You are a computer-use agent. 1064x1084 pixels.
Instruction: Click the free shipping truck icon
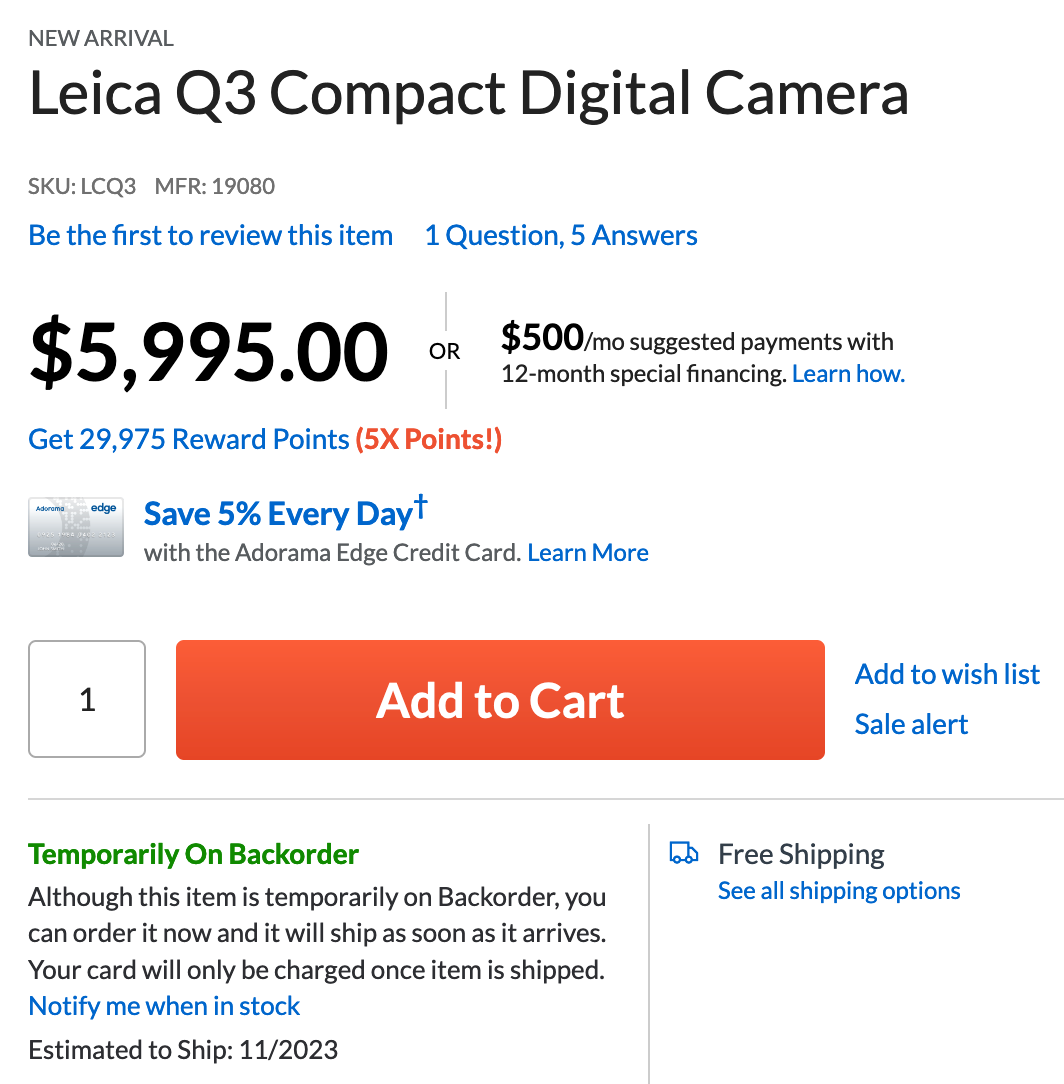pos(684,854)
